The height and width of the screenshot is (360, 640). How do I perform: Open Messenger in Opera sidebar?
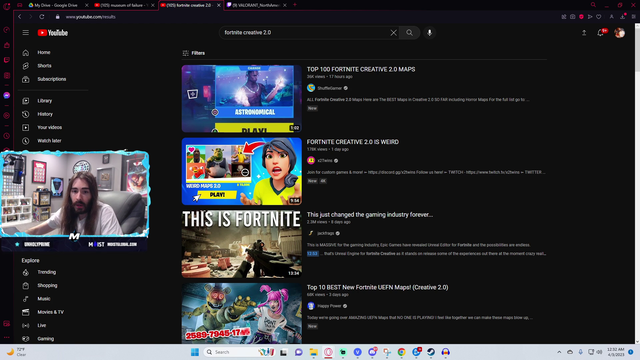[7, 96]
